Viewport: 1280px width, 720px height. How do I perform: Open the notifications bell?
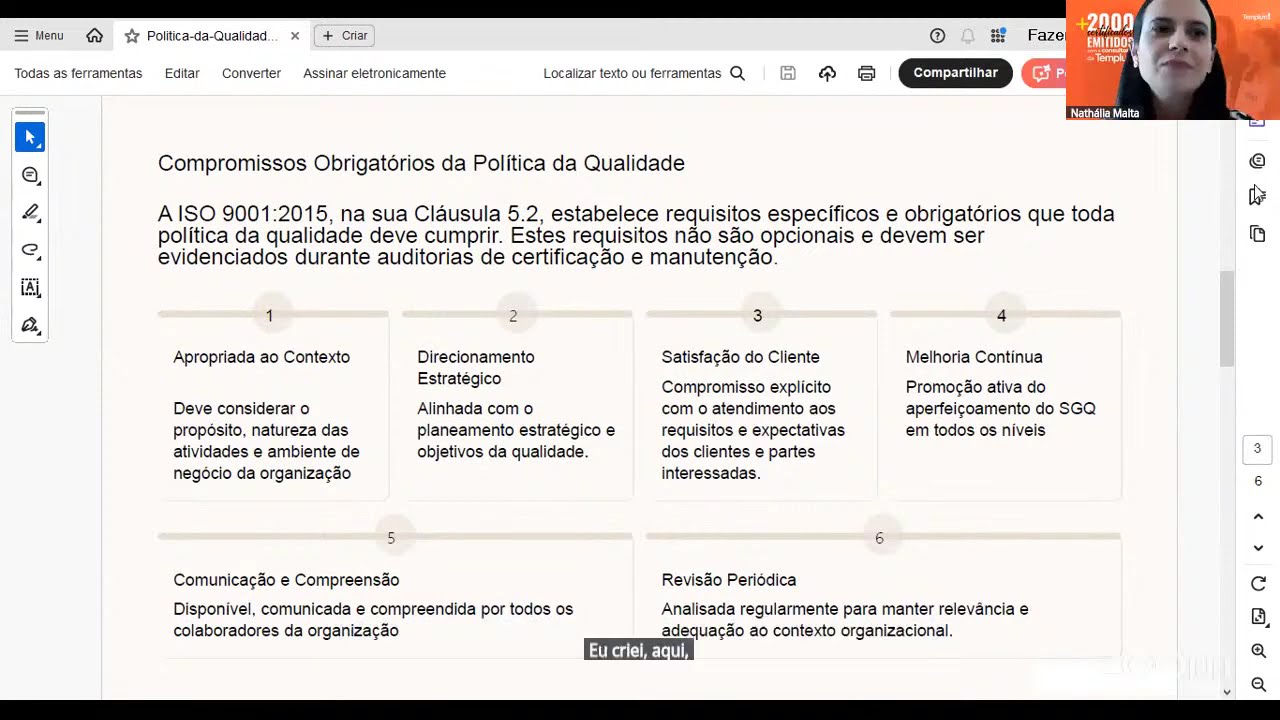click(x=968, y=35)
